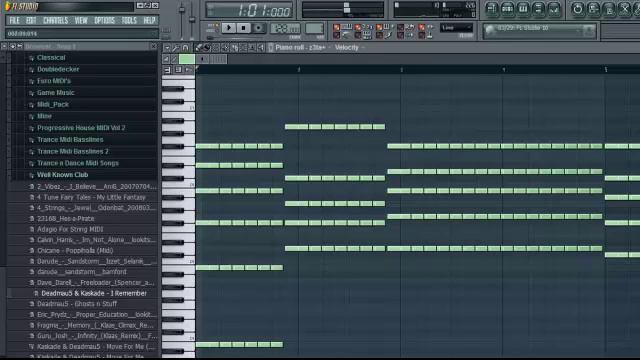
Task: Expand the Progressive House MIDI Vol 2 folder
Action: (x=81, y=128)
